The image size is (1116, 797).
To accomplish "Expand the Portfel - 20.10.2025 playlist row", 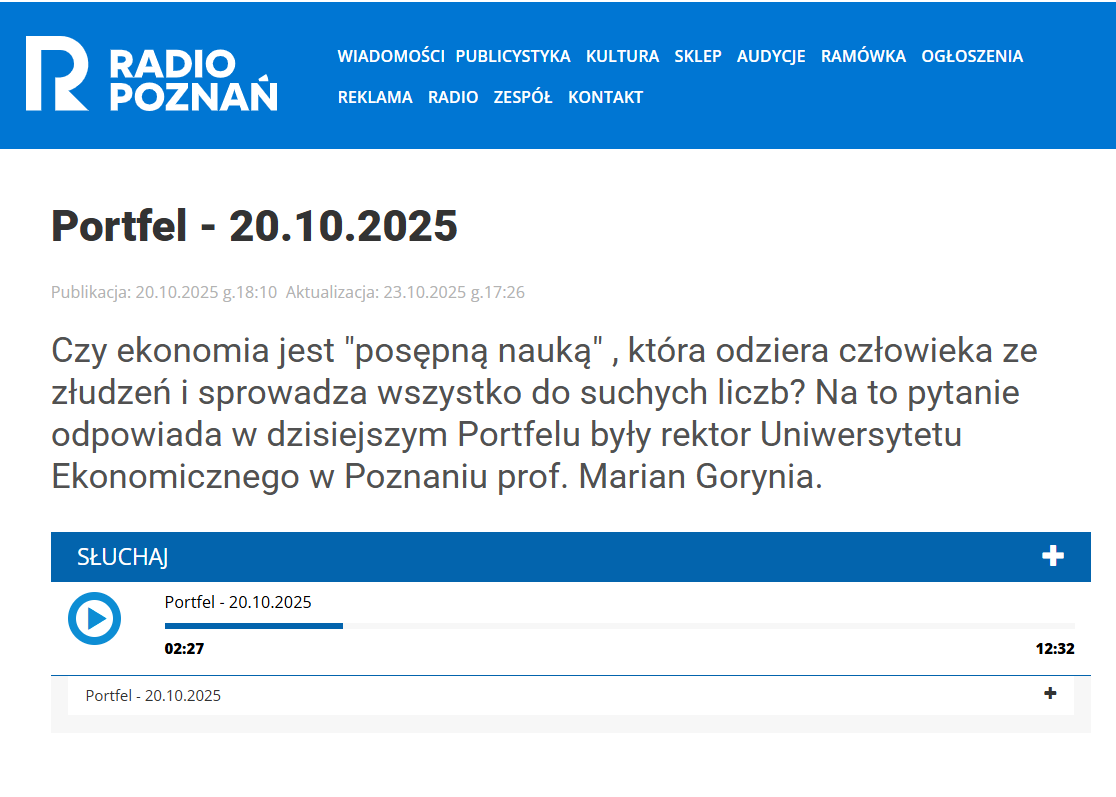I will pos(1050,694).
